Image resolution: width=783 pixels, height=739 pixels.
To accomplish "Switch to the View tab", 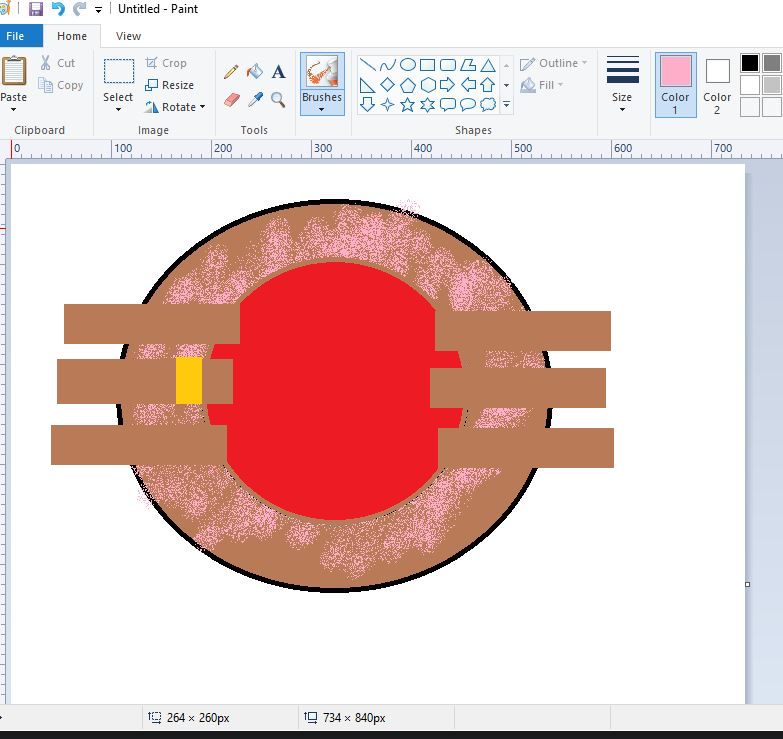I will pos(128,36).
